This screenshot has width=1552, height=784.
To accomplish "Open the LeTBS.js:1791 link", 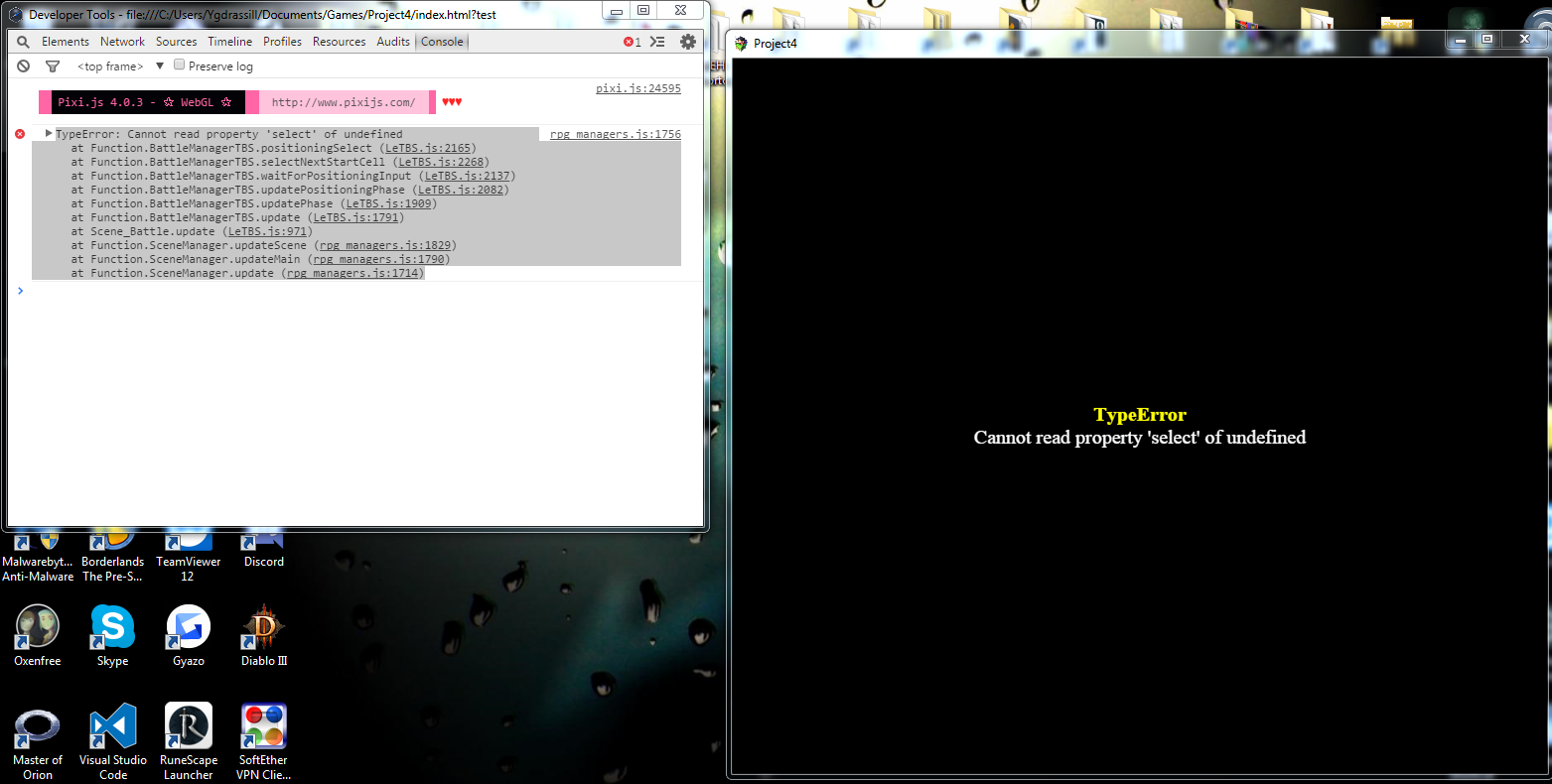I will (x=356, y=217).
